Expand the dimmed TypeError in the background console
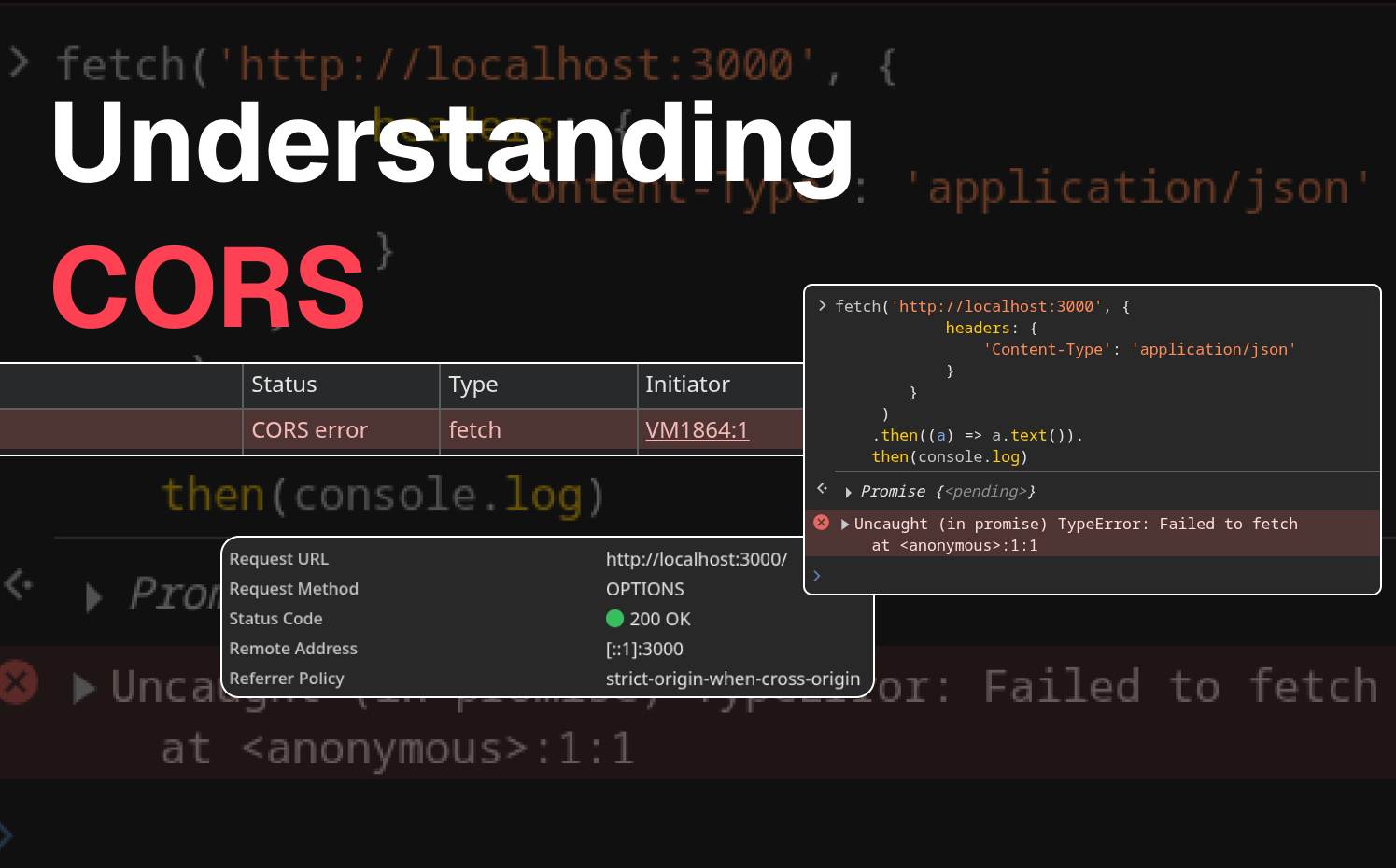Image resolution: width=1396 pixels, height=868 pixels. point(83,687)
